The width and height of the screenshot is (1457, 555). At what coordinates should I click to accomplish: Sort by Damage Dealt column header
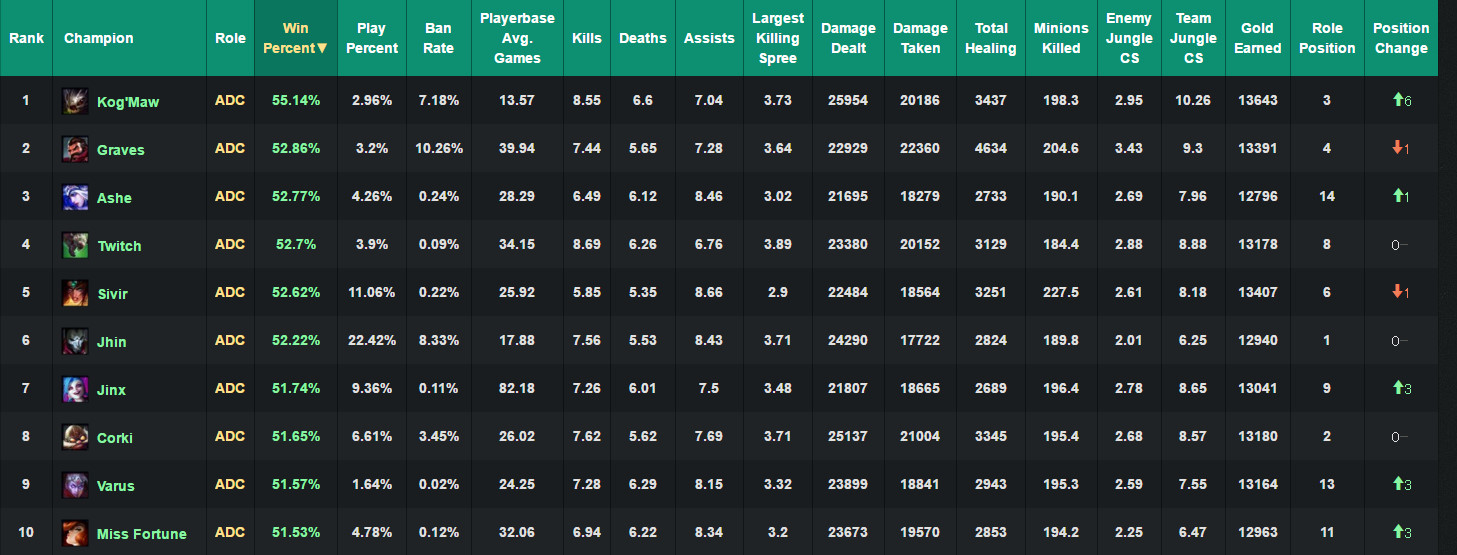point(848,38)
